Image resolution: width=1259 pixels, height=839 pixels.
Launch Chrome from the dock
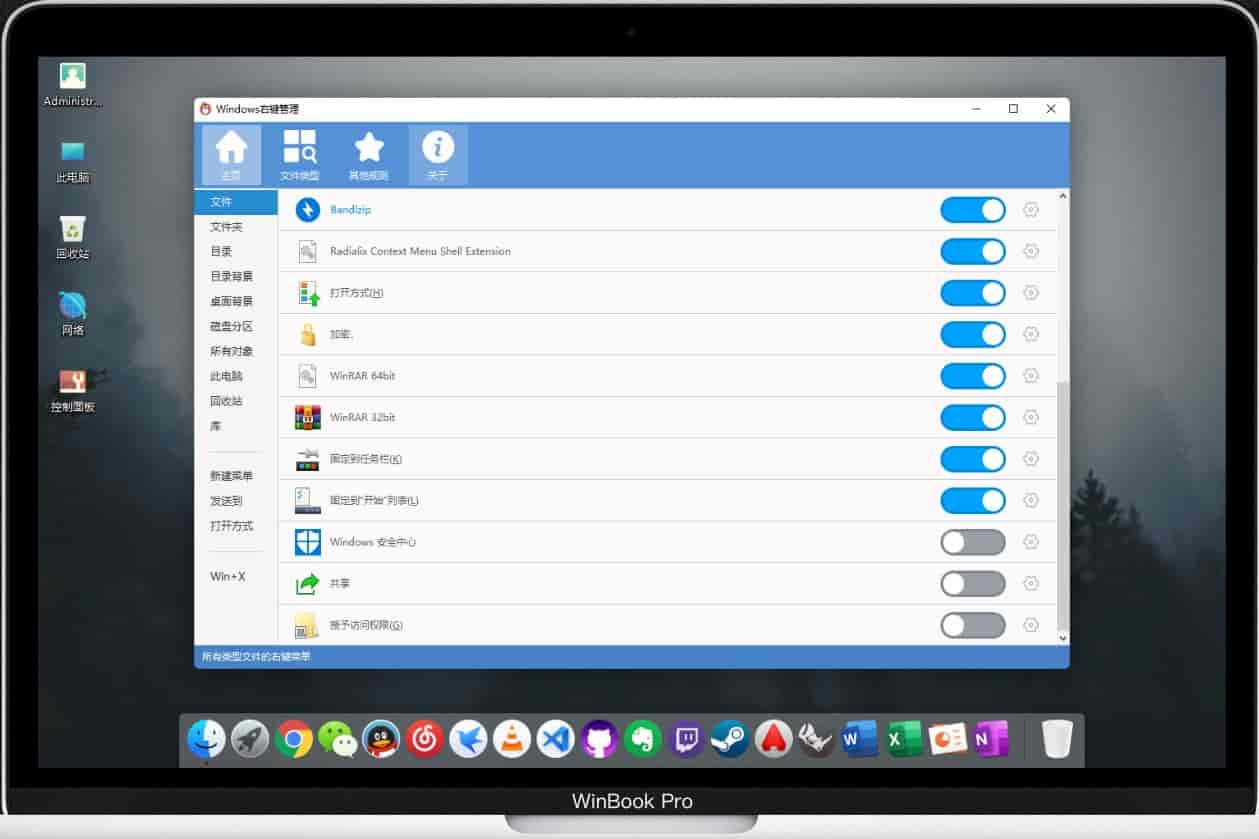click(294, 740)
